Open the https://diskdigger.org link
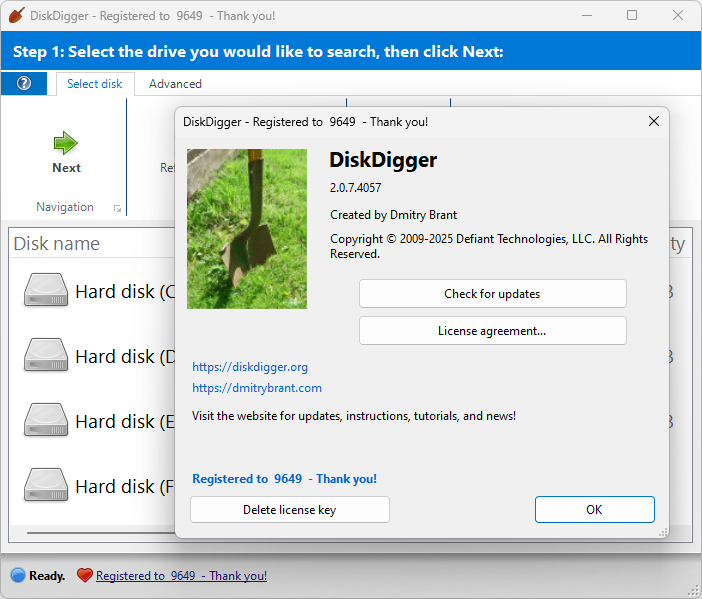Viewport: 702px width, 599px height. click(x=250, y=367)
